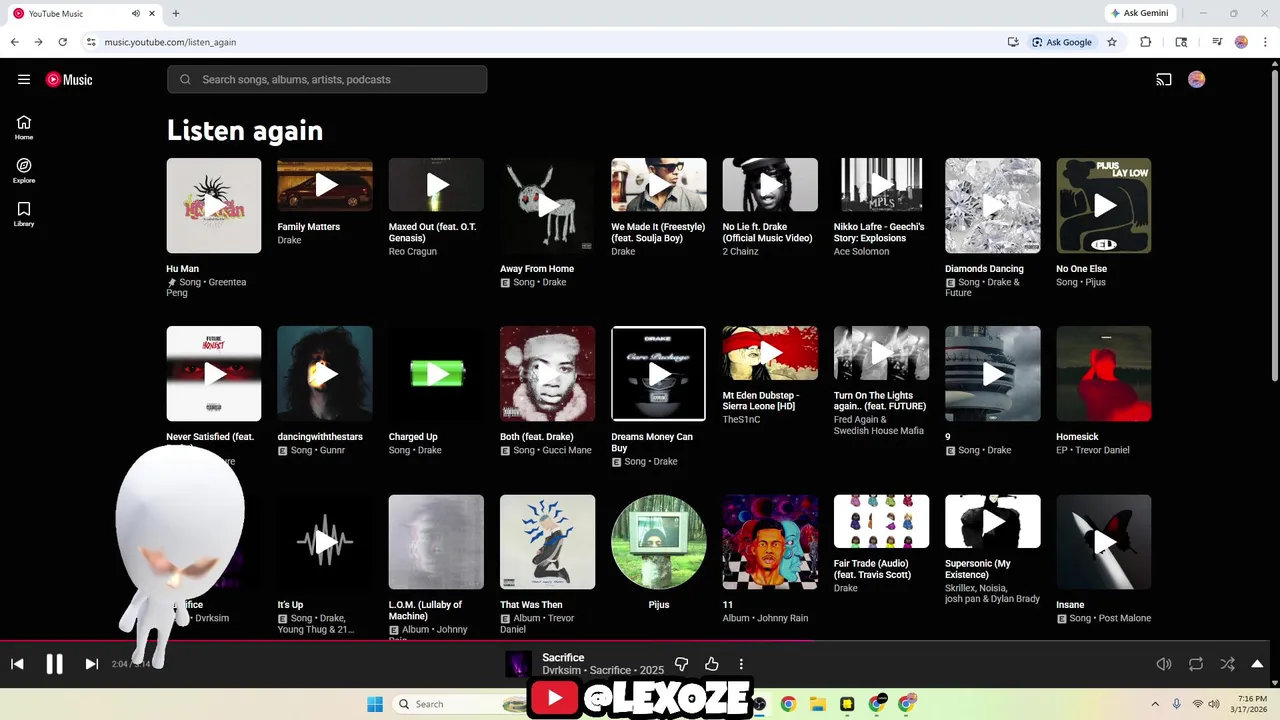This screenshot has width=1280, height=720.
Task: Open the Ace Solomon artist link
Action: coord(861,252)
